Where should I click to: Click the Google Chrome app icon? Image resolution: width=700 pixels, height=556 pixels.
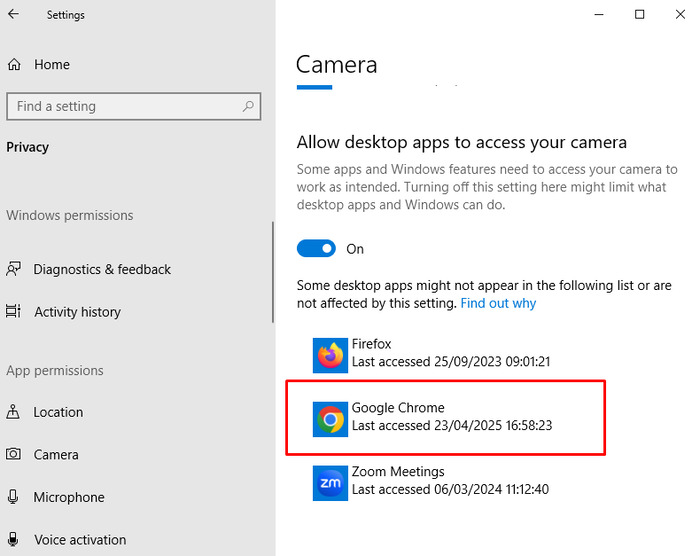[330, 419]
